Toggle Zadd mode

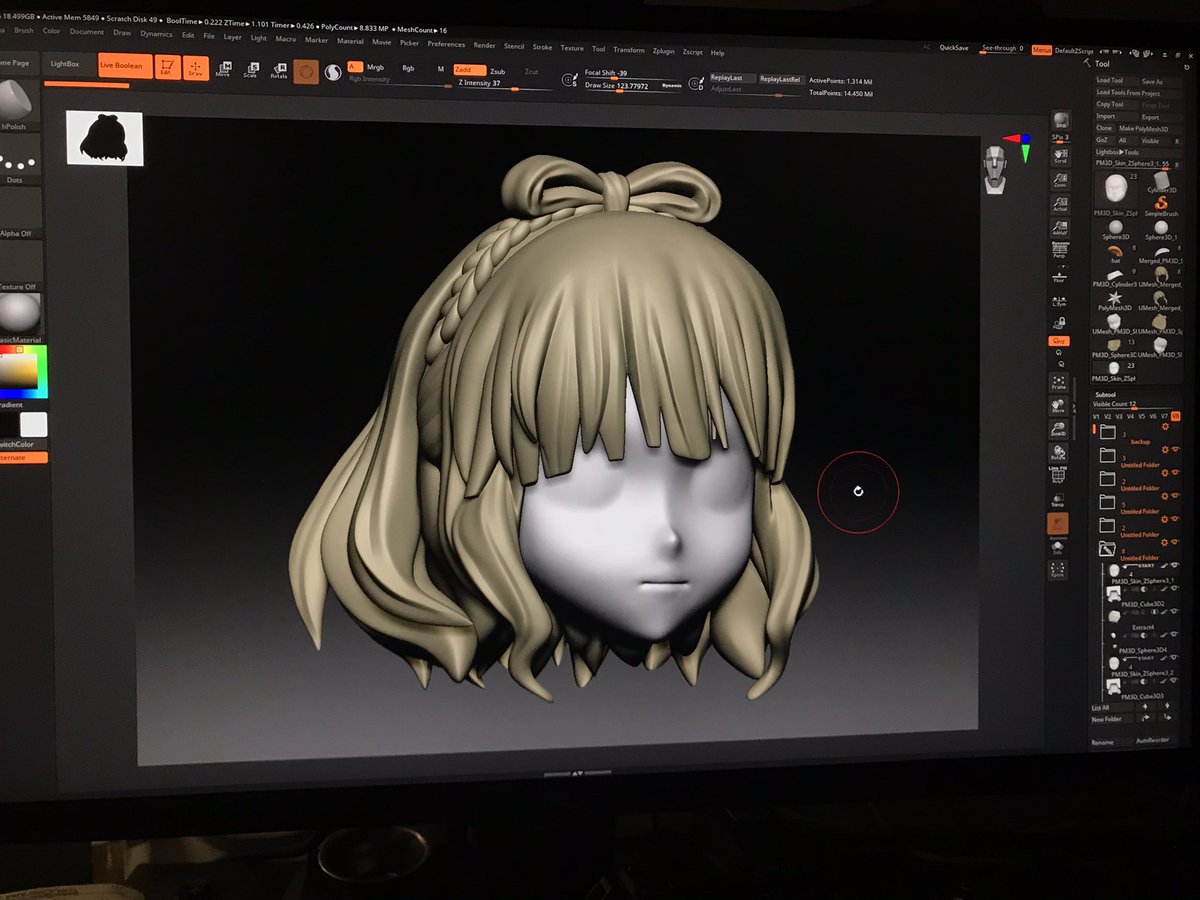click(x=469, y=70)
